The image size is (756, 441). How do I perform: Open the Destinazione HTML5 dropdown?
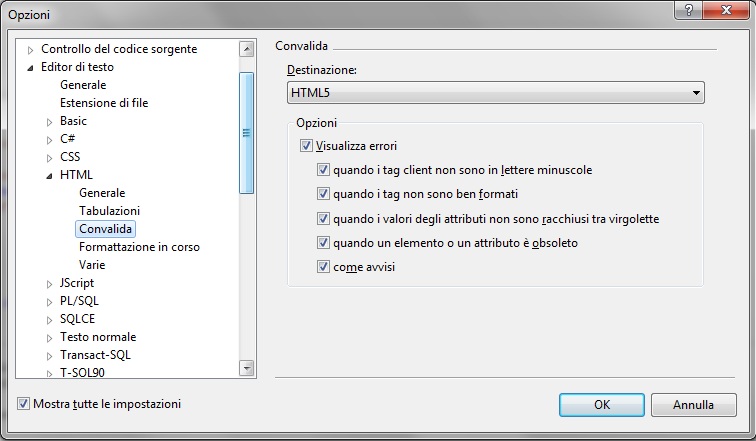tap(496, 93)
